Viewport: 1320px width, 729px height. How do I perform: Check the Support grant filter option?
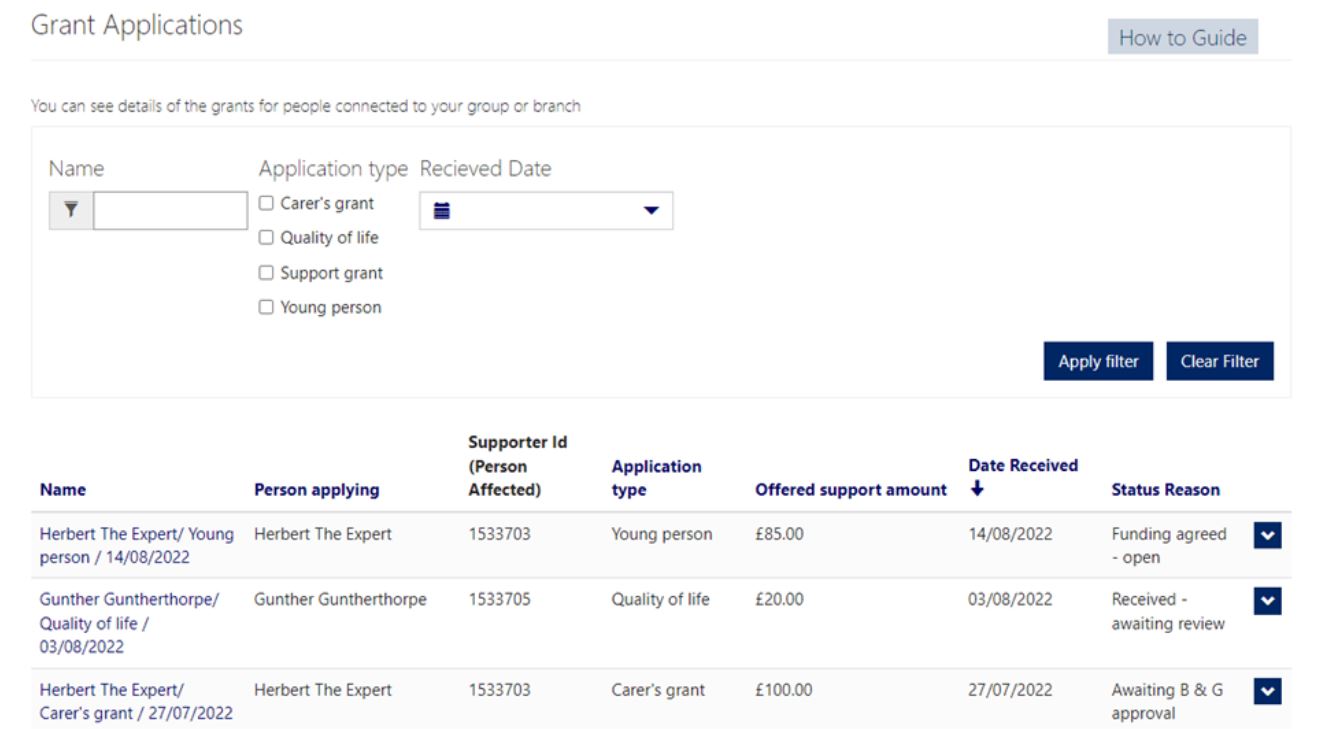point(266,273)
